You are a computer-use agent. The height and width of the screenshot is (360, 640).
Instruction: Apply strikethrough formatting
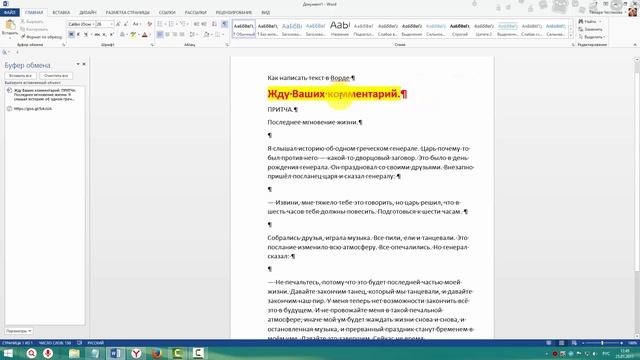tap(97, 35)
